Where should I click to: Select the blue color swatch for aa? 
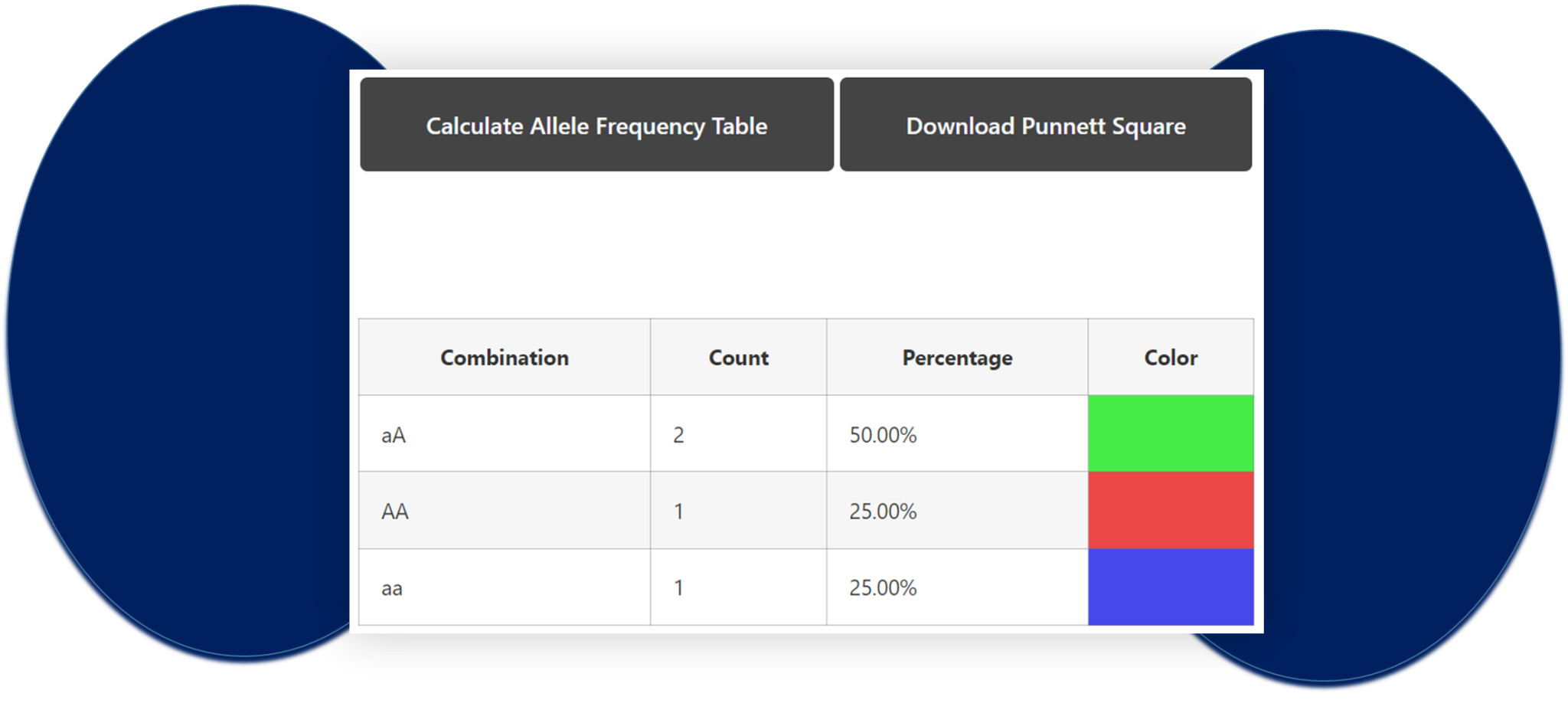point(1170,587)
